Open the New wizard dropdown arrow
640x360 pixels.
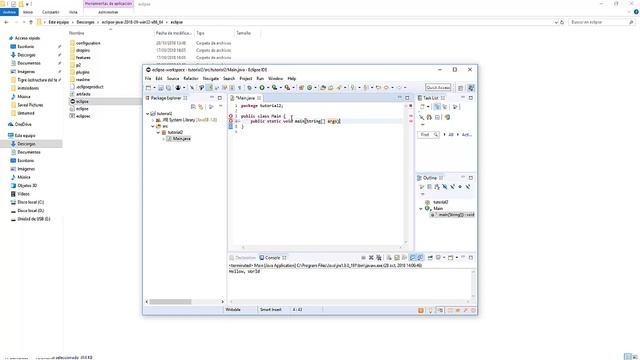click(x=154, y=88)
